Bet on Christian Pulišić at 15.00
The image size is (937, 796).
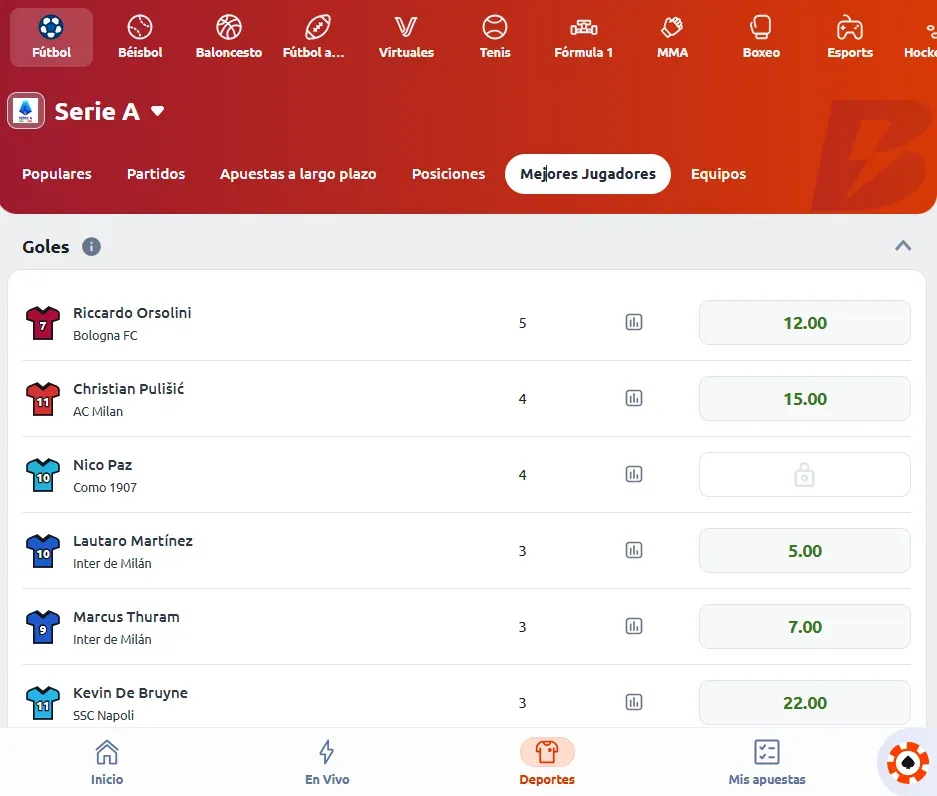click(804, 399)
